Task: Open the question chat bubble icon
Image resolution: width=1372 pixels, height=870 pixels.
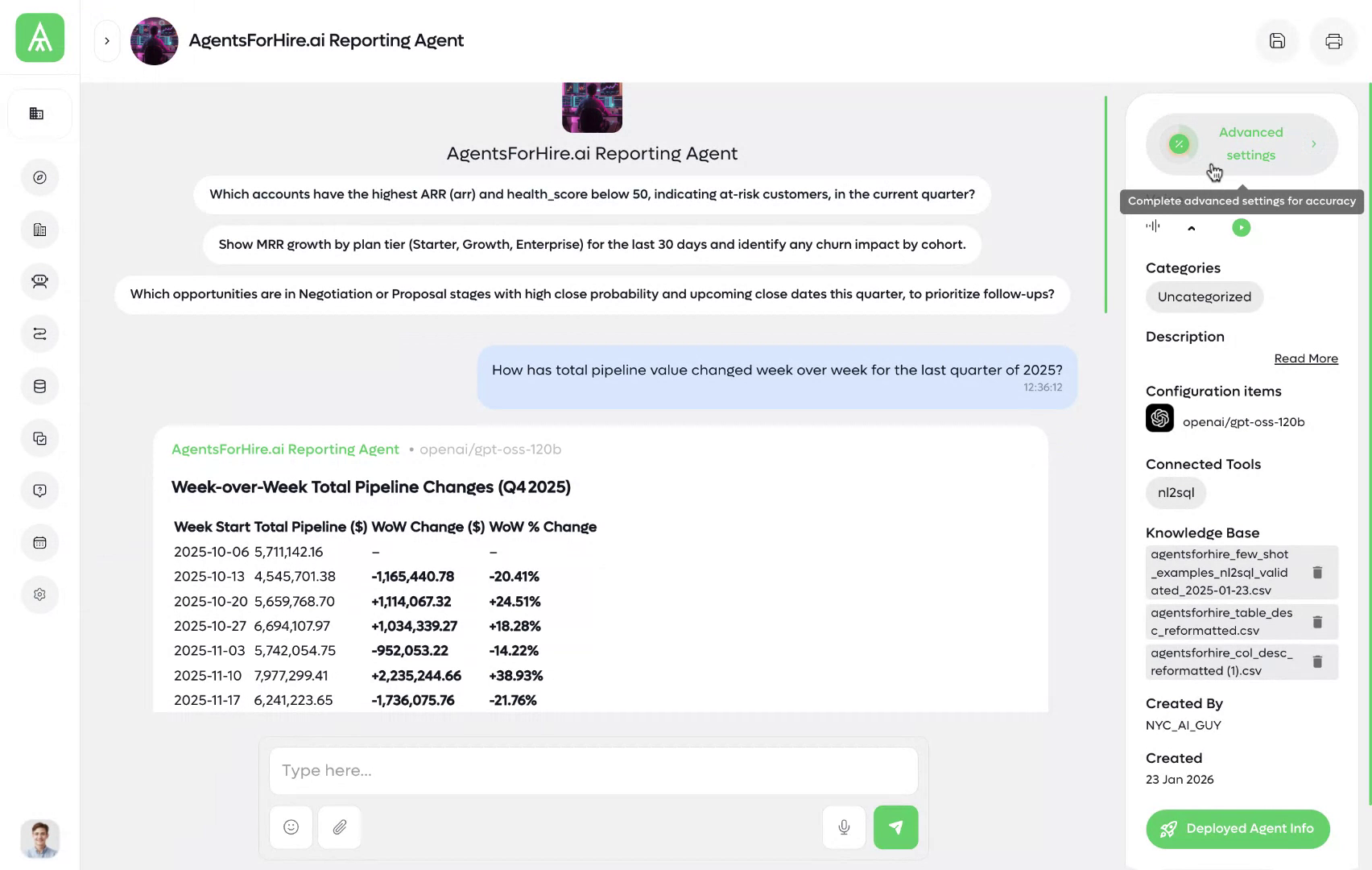Action: 39,491
